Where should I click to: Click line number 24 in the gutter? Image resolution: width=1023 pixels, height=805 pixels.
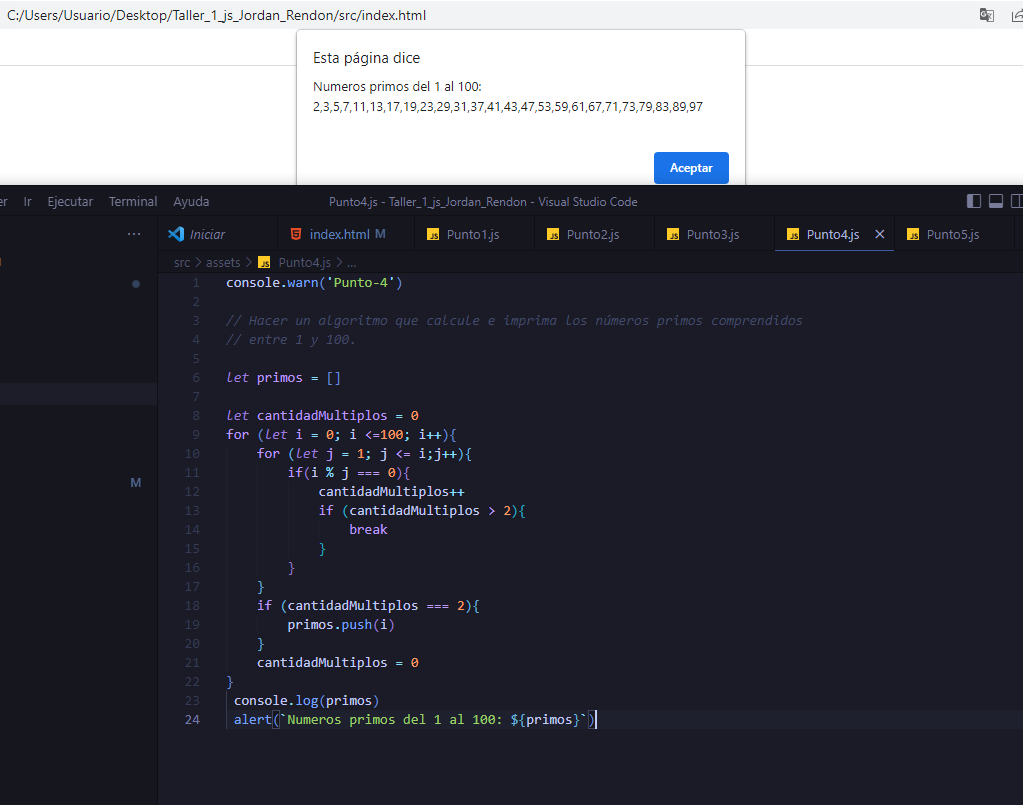192,720
